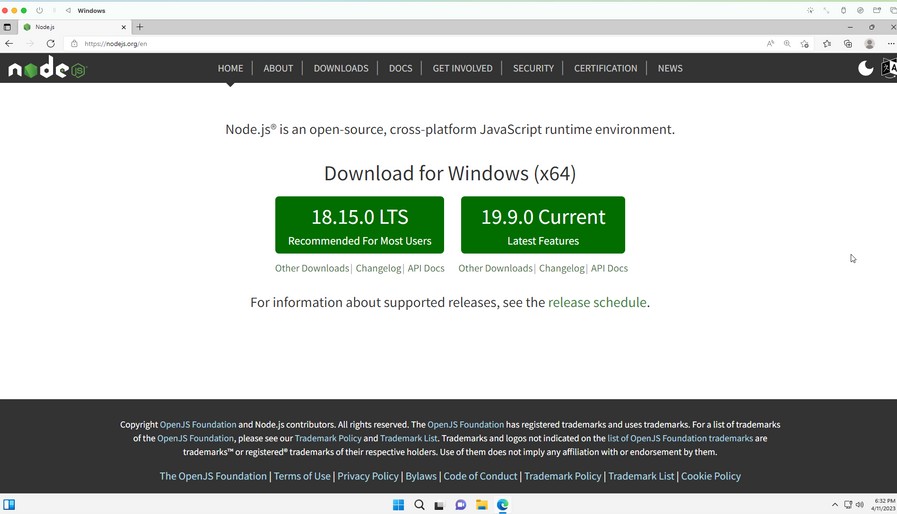
Task: Download the 18.15.0 LTS version
Action: point(359,225)
